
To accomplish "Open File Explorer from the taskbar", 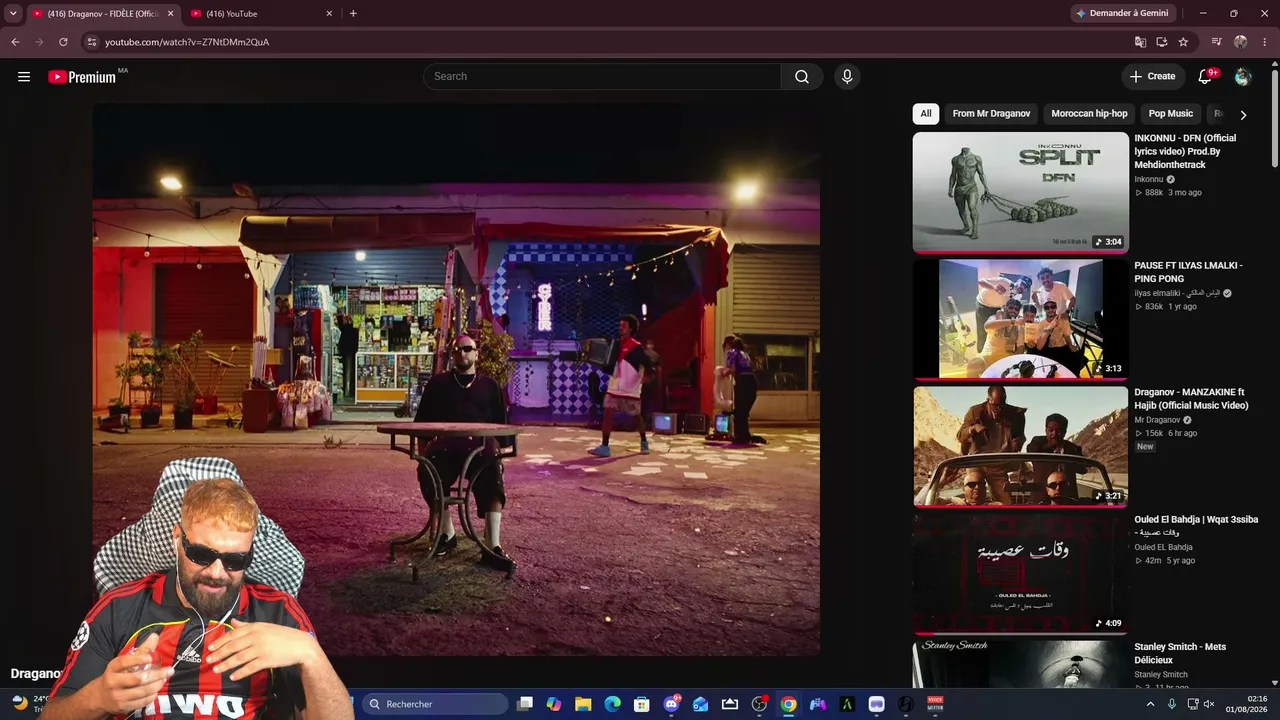I will (583, 704).
